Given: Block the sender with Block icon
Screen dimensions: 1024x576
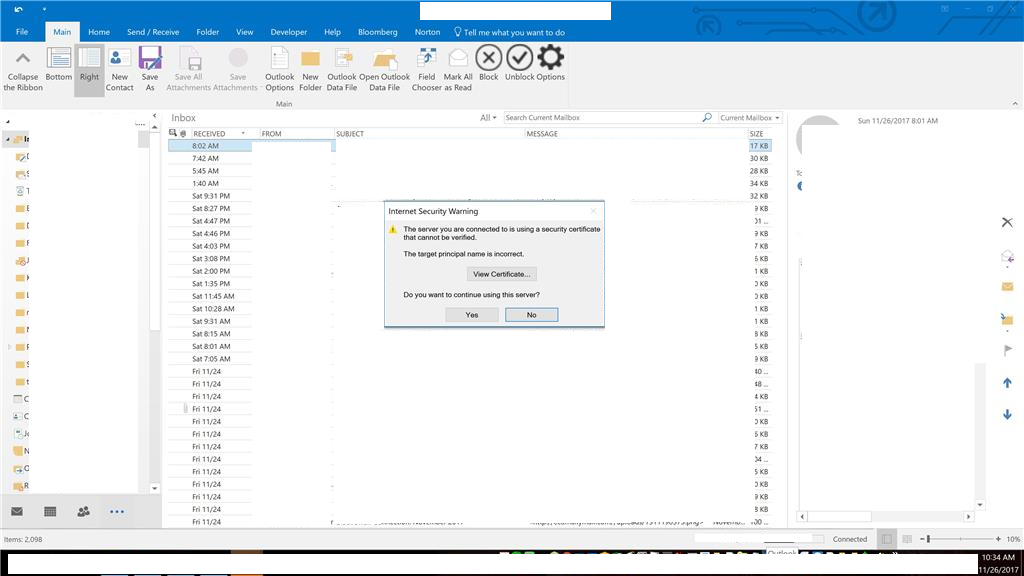Looking at the screenshot, I should click(488, 63).
